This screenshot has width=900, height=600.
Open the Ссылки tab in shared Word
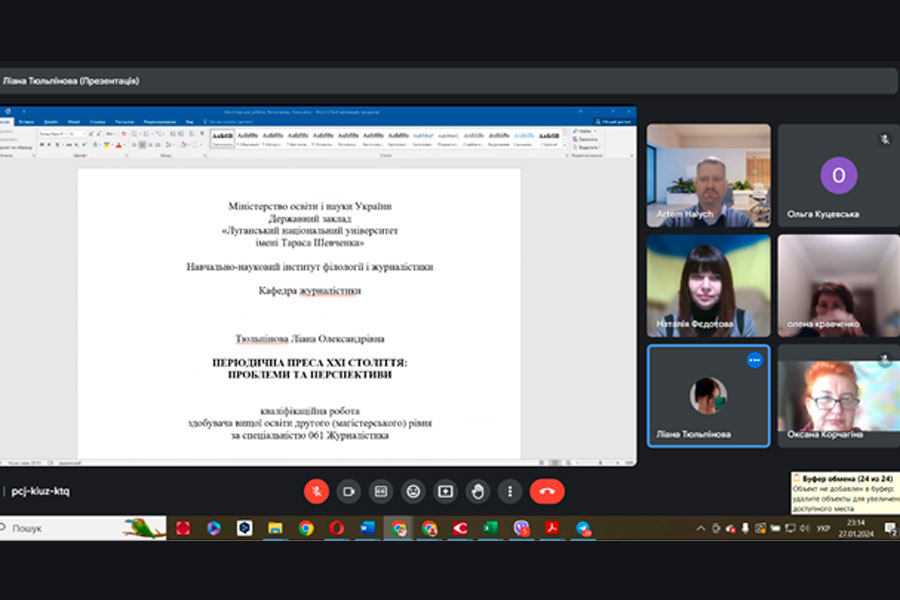[x=98, y=122]
